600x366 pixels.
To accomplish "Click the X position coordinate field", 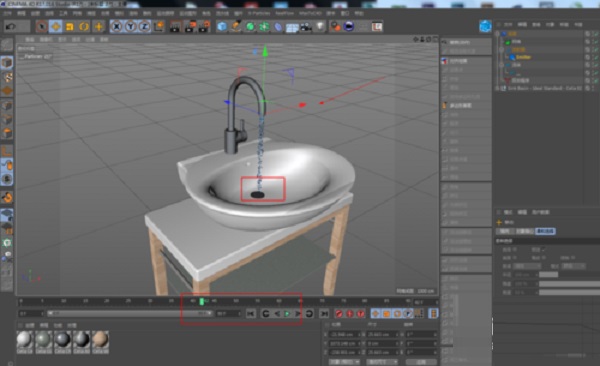I will [346, 334].
